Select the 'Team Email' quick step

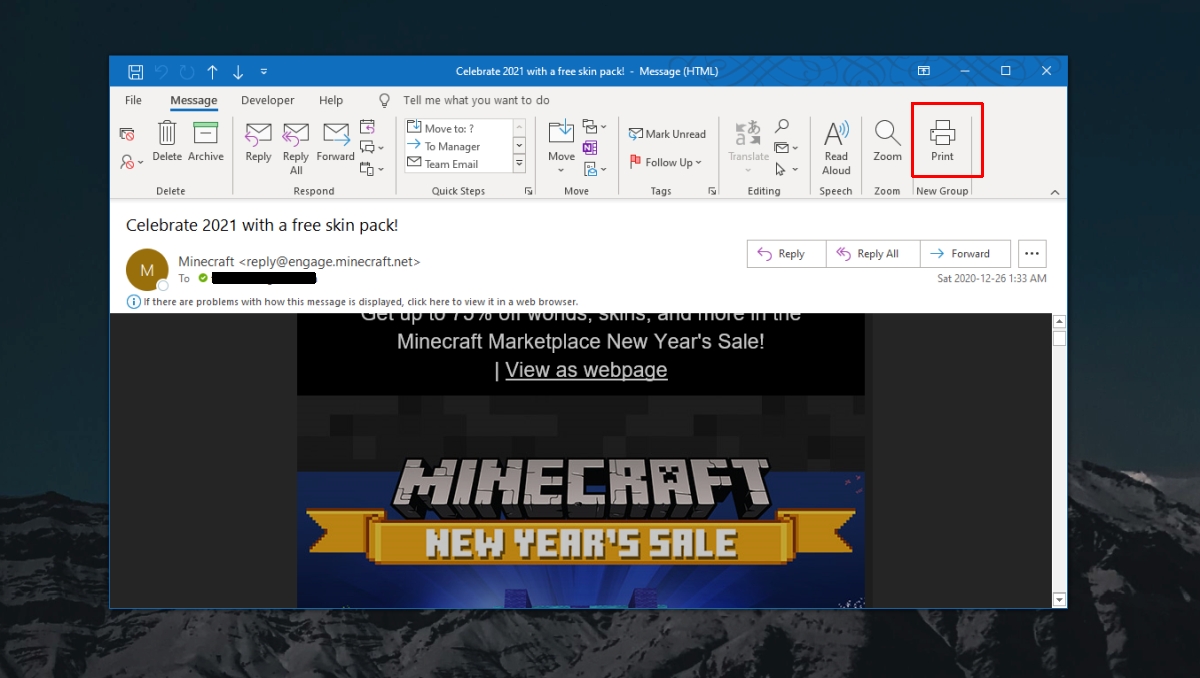pyautogui.click(x=459, y=164)
